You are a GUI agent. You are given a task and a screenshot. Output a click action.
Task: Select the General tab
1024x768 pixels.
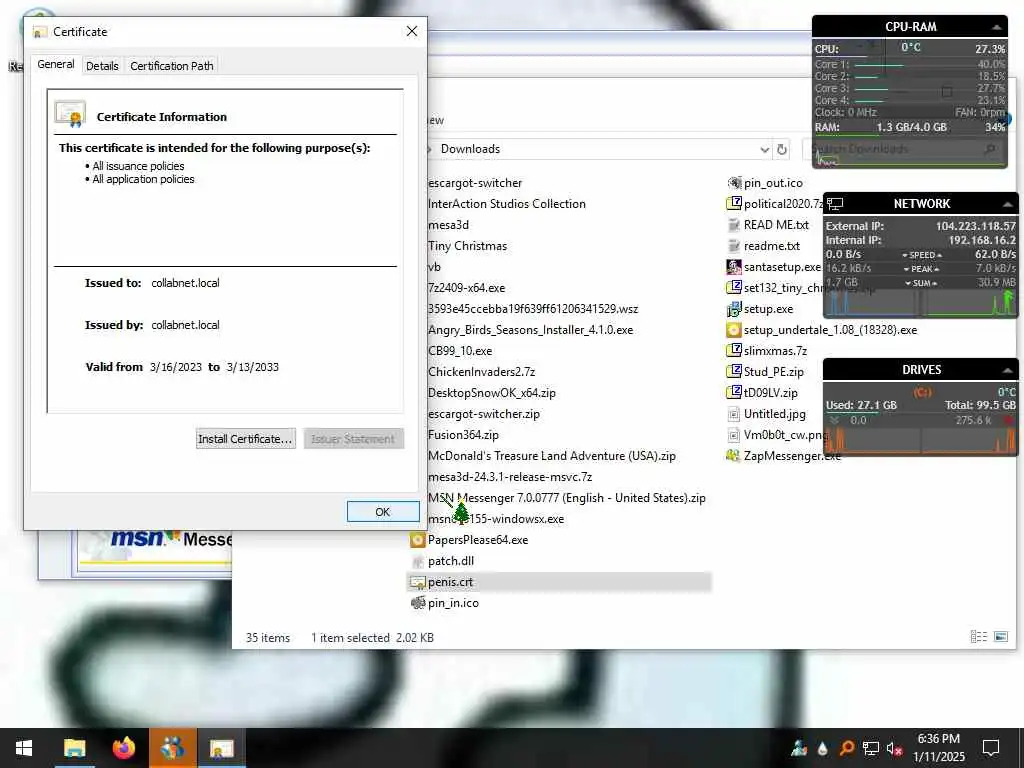56,65
